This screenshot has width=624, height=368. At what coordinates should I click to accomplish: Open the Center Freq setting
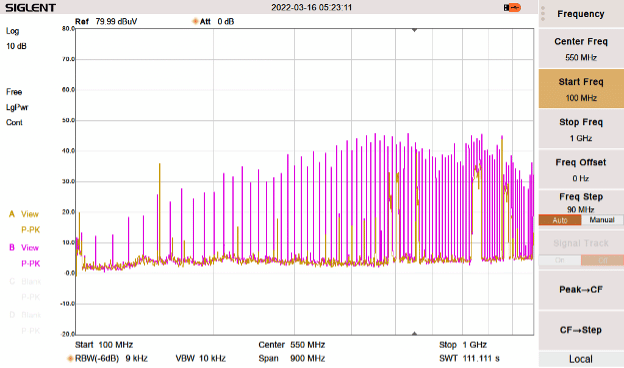click(x=581, y=49)
